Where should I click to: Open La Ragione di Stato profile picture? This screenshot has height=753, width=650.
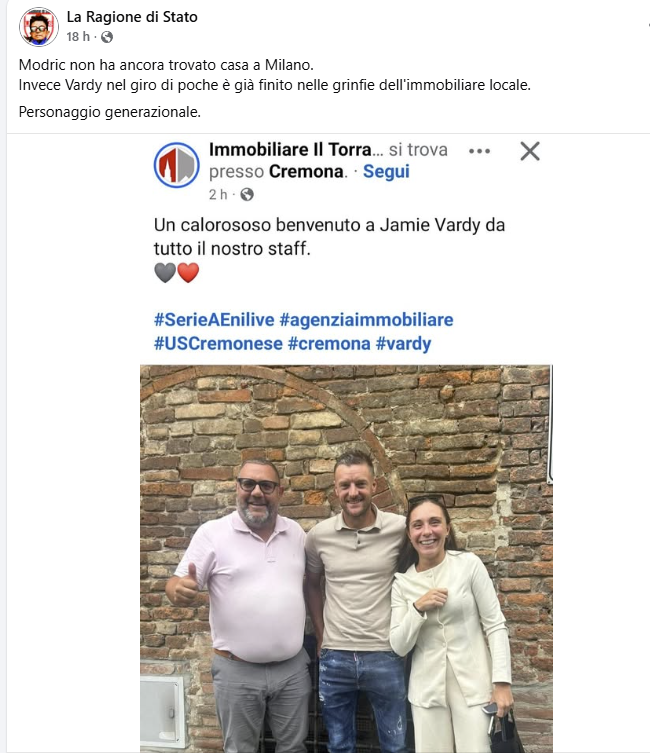click(x=38, y=27)
